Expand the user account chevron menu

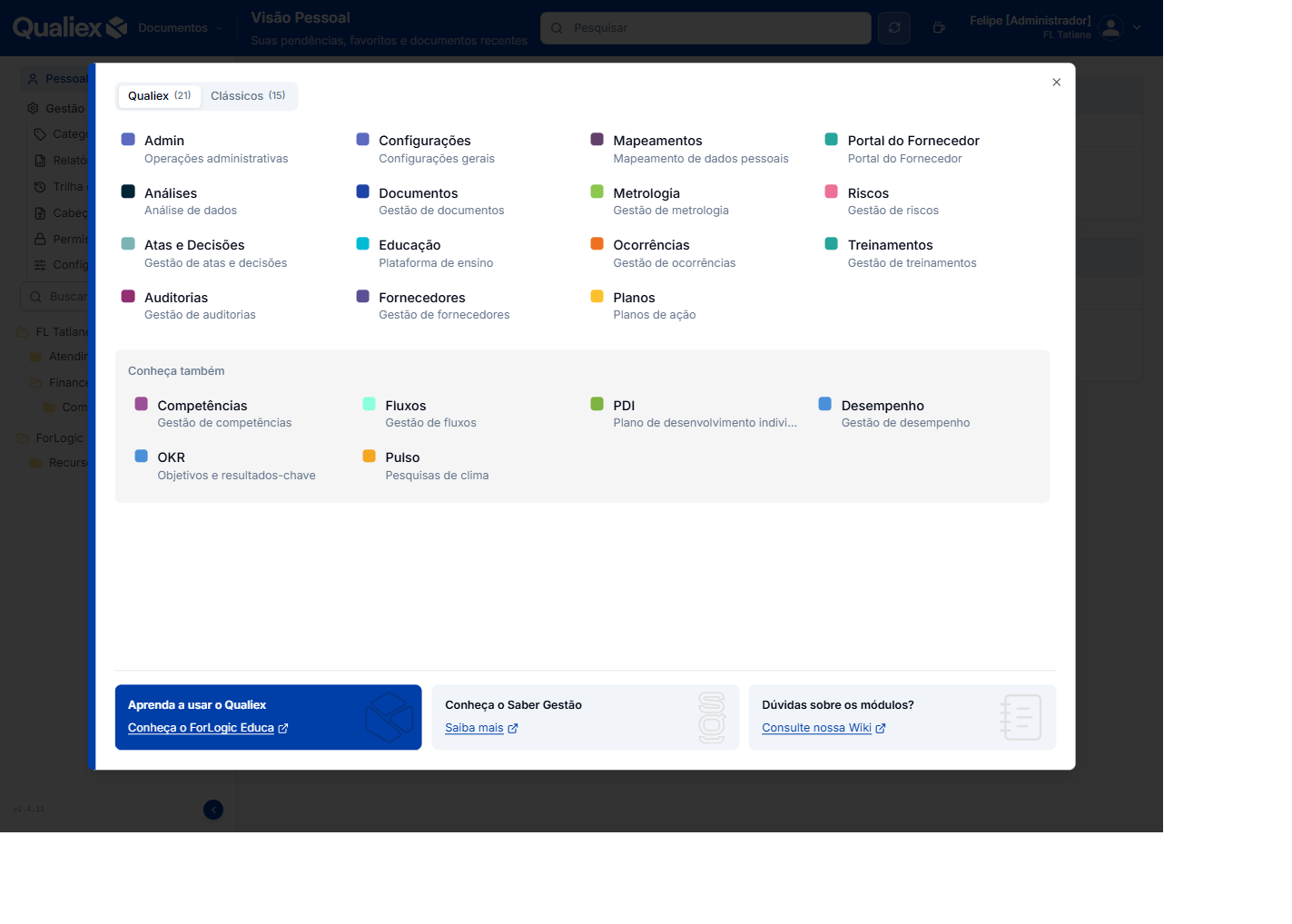pos(1137,28)
